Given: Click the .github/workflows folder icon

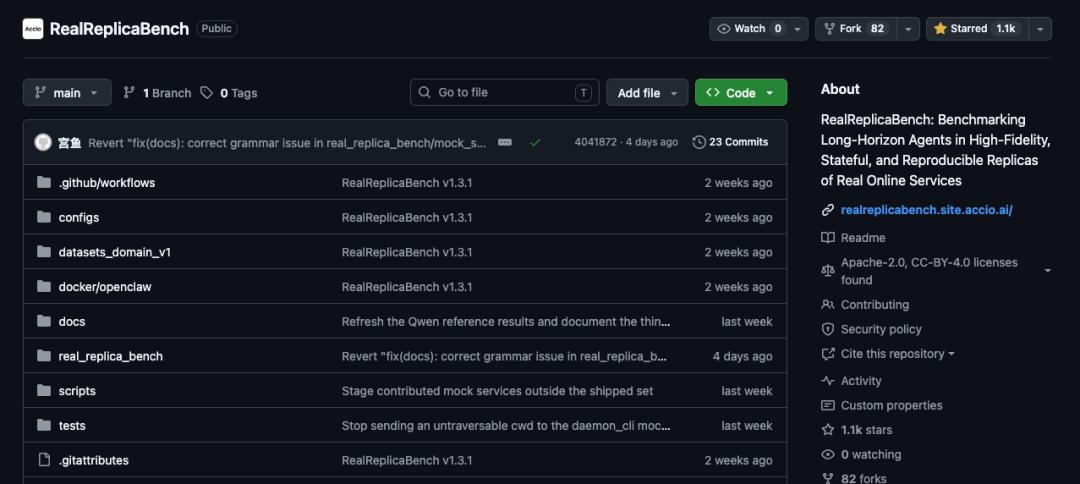Looking at the screenshot, I should tap(44, 182).
